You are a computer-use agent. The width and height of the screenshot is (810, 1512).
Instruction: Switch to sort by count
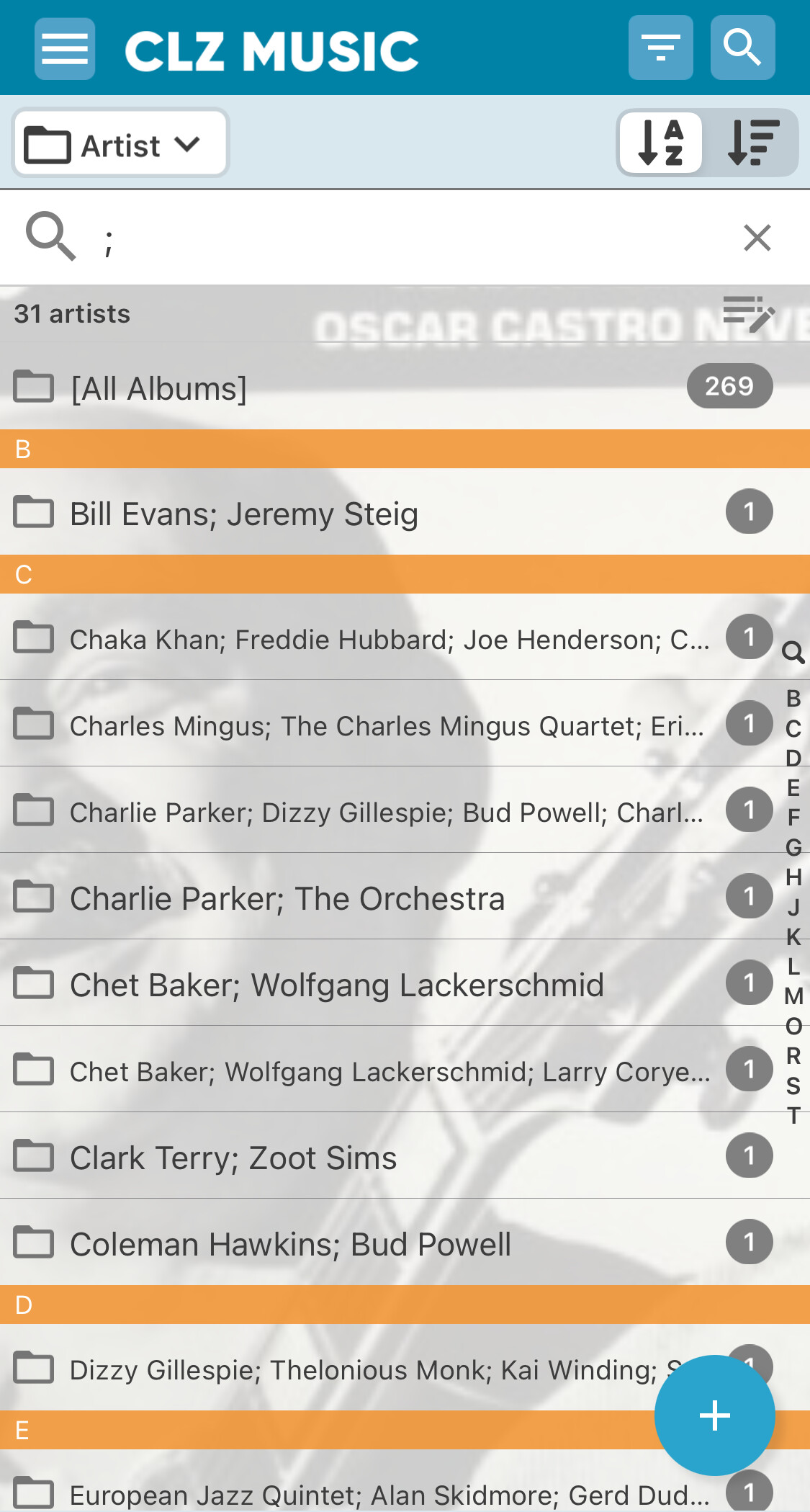tap(752, 143)
